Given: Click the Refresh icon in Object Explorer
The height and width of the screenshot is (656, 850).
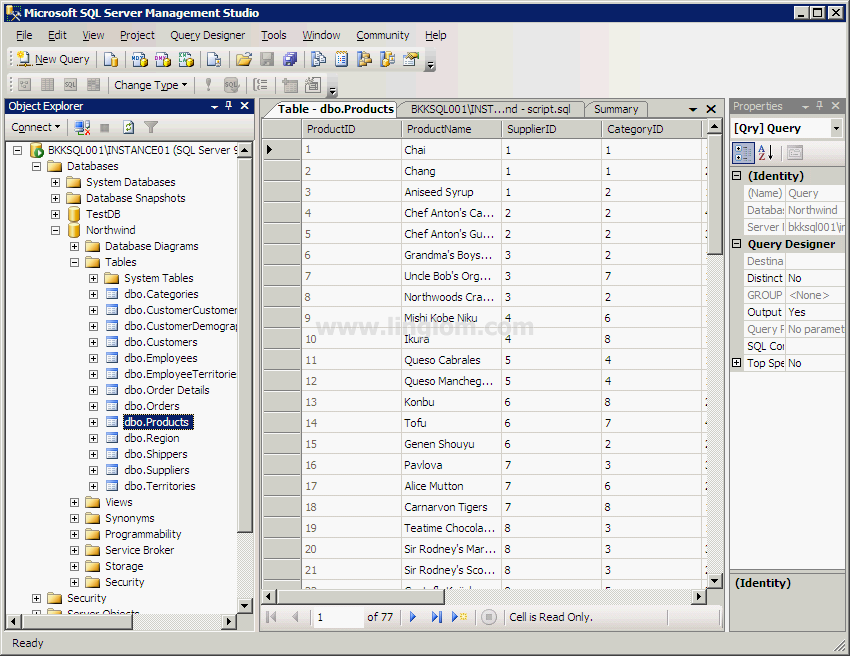Looking at the screenshot, I should (128, 127).
